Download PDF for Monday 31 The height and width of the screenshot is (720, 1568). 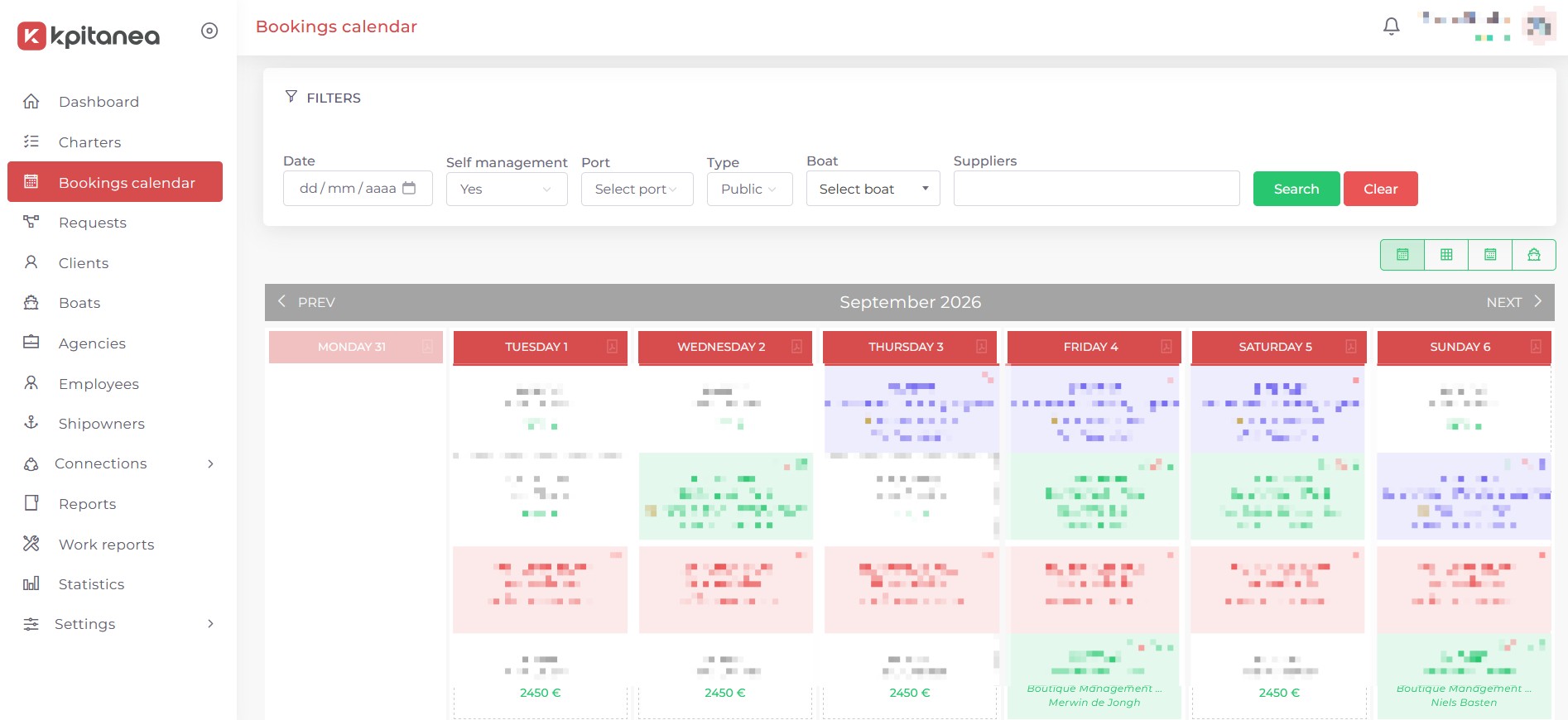[427, 347]
